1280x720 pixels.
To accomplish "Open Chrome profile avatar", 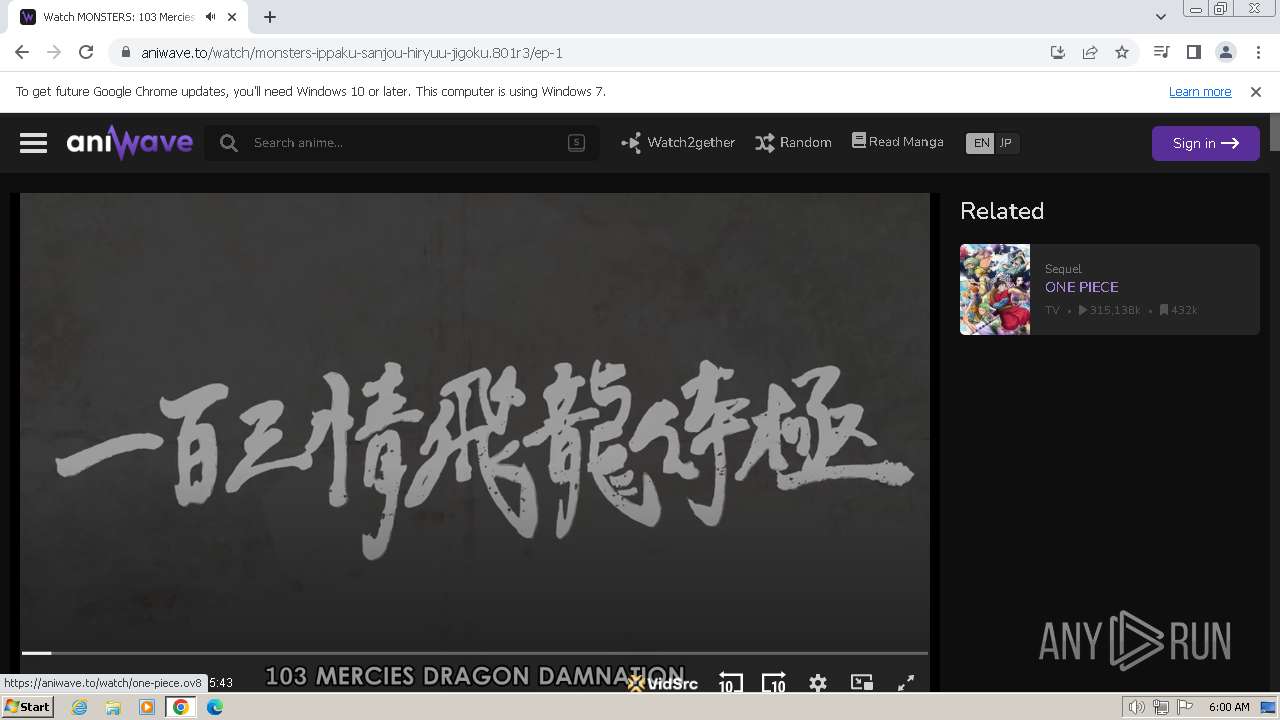I will 1226,52.
